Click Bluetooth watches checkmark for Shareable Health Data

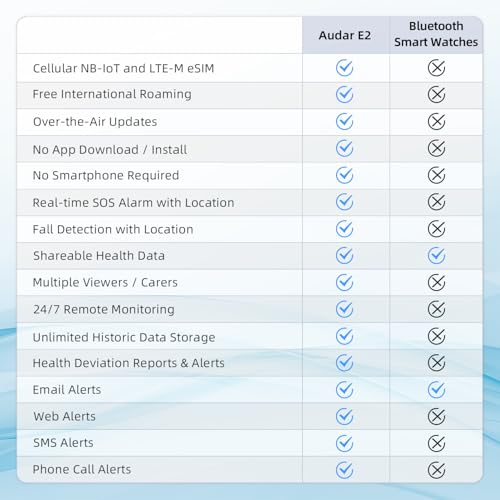click(x=436, y=256)
